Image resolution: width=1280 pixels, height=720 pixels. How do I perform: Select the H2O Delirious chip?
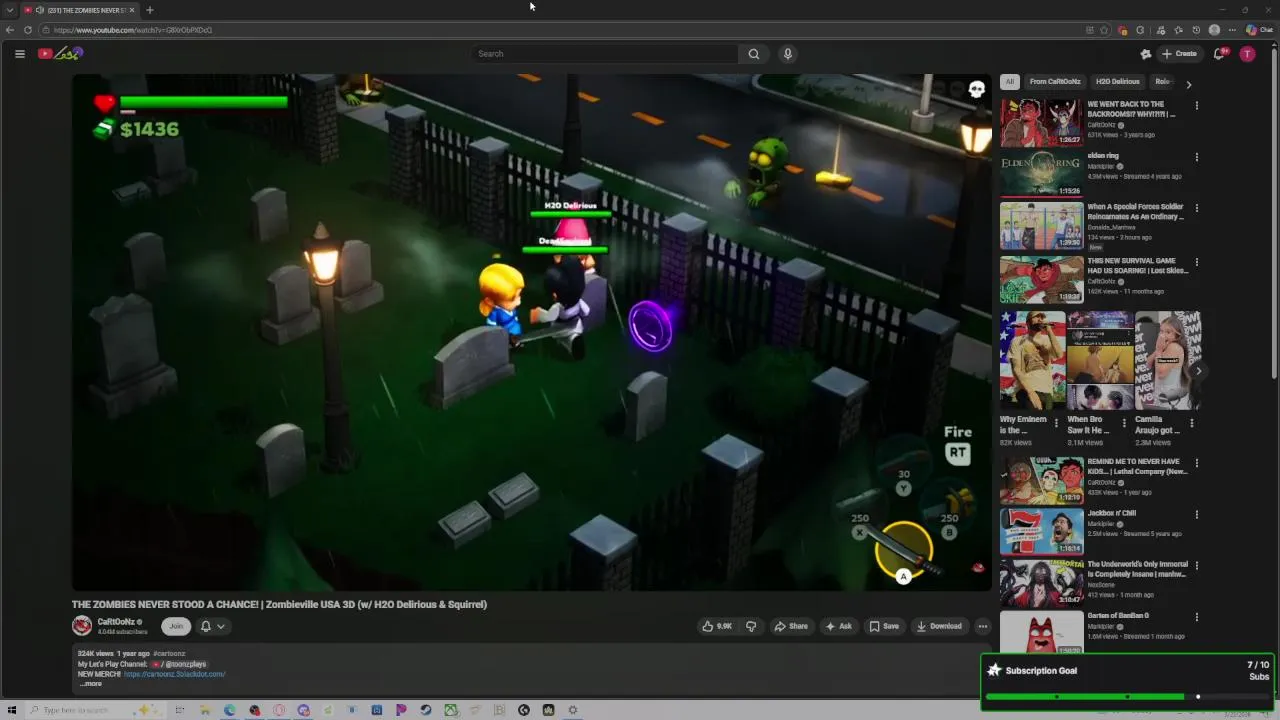click(1117, 82)
